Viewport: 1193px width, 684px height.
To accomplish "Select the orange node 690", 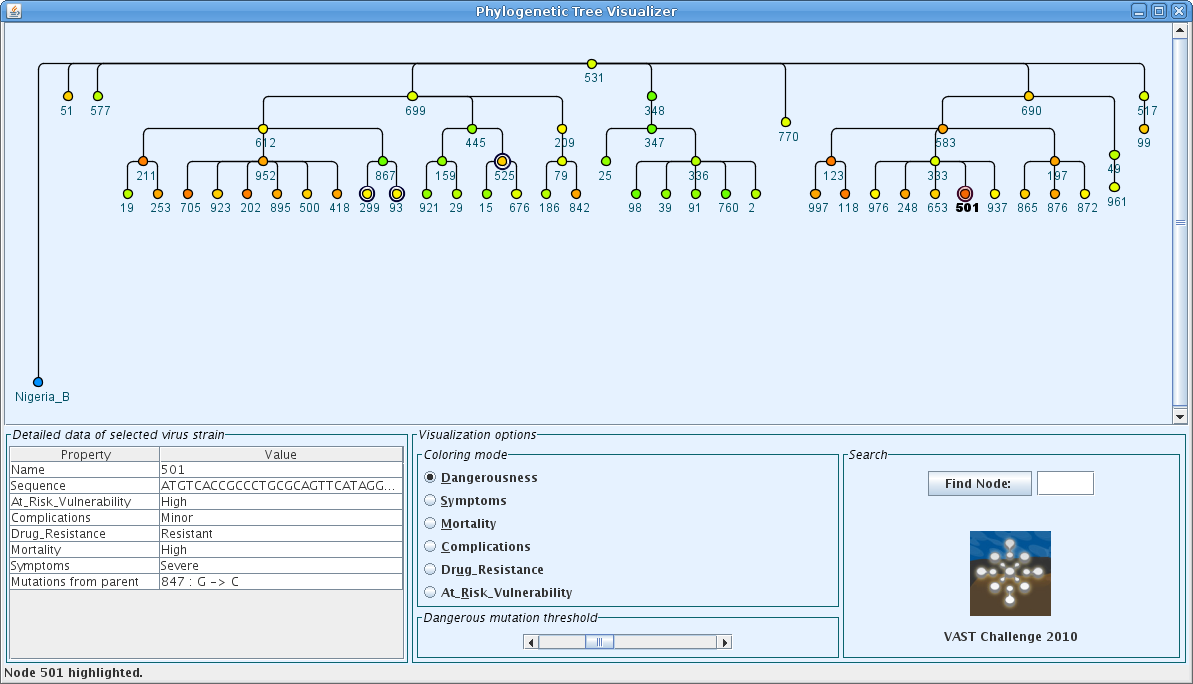I will tap(1029, 96).
